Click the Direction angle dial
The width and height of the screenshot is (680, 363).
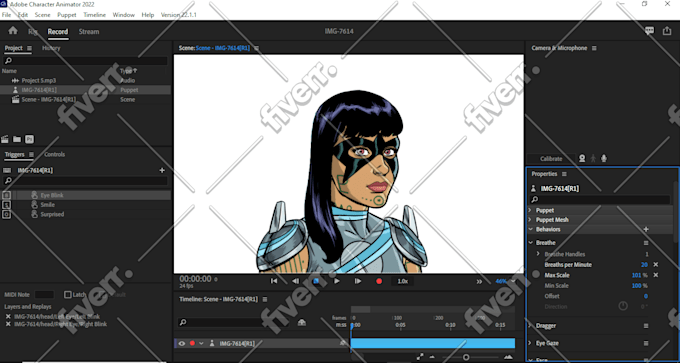[623, 306]
